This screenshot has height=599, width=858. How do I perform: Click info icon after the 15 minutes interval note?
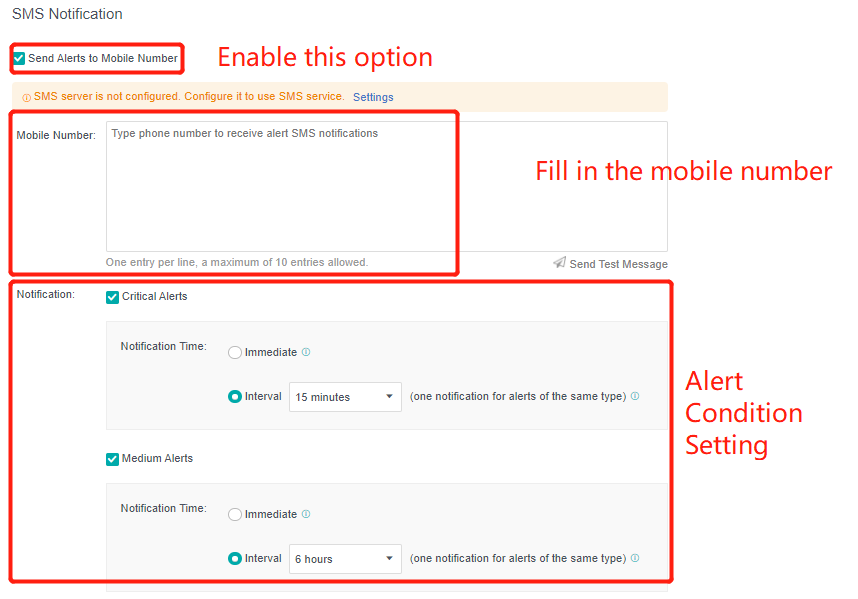(x=635, y=396)
